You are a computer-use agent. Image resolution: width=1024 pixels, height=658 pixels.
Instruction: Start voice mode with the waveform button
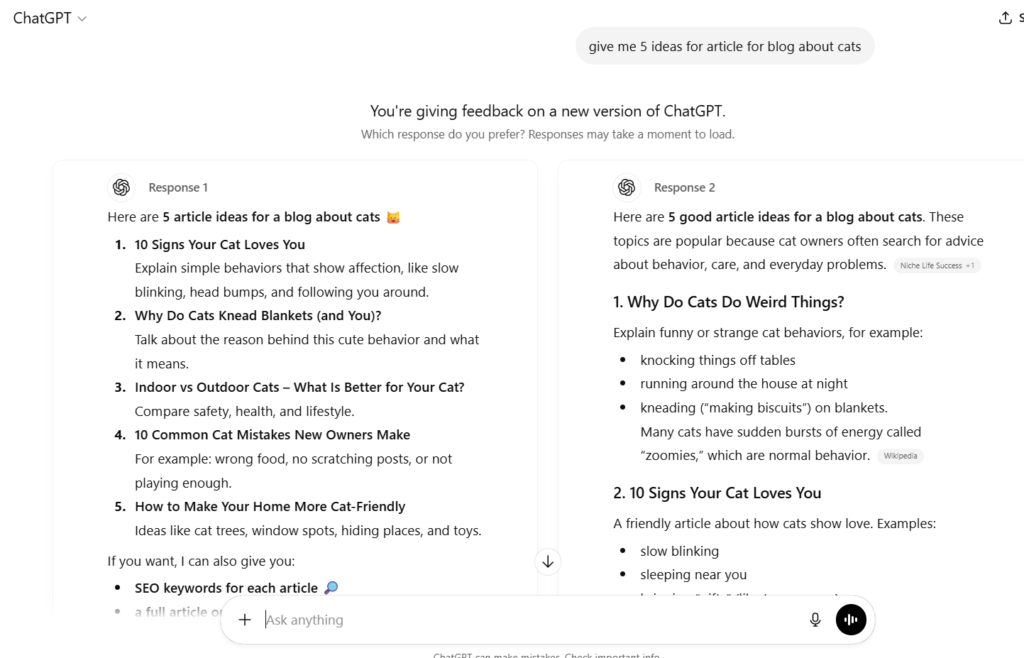pyautogui.click(x=851, y=620)
